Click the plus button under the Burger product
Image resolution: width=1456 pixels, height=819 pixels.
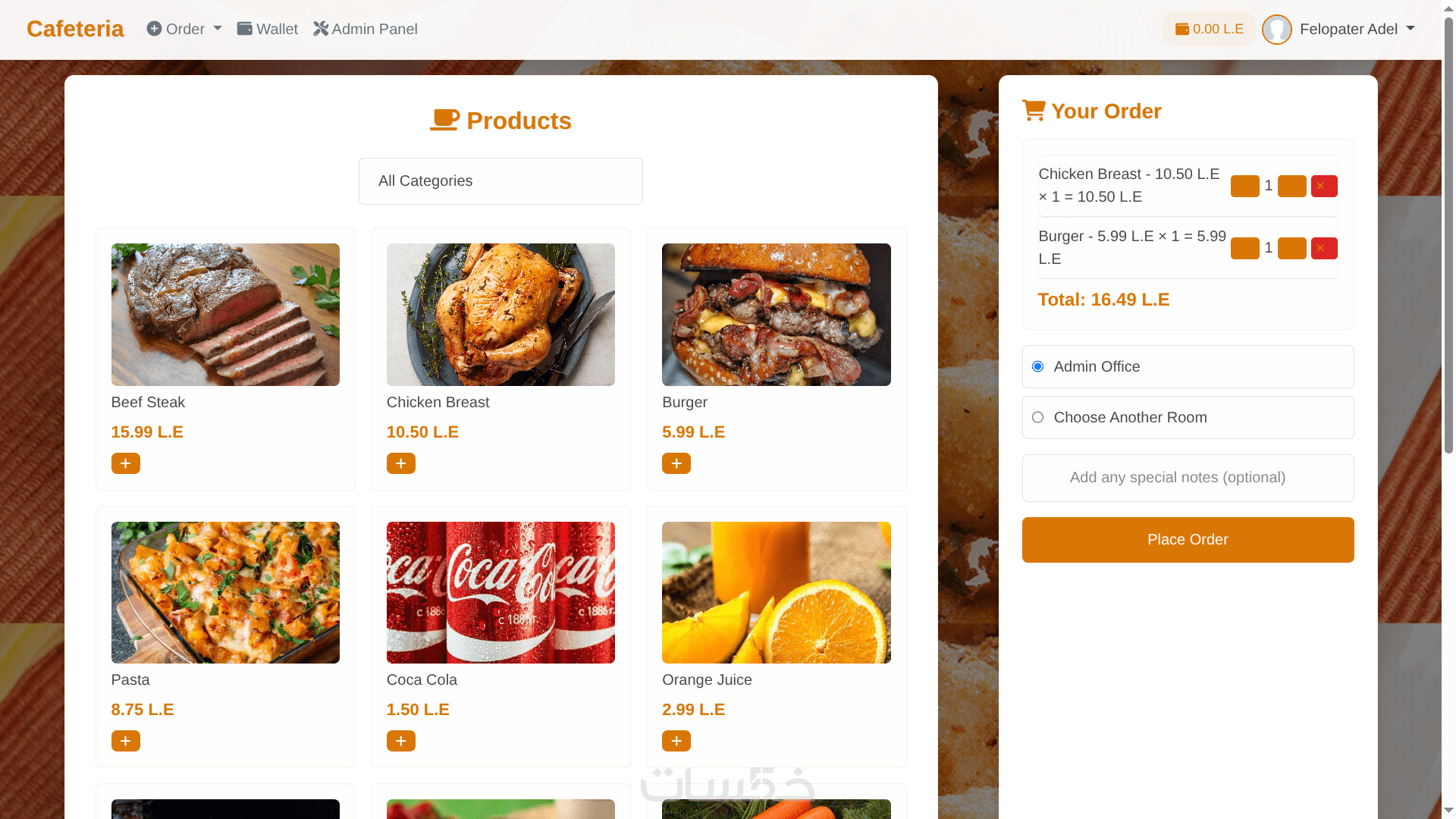point(676,463)
